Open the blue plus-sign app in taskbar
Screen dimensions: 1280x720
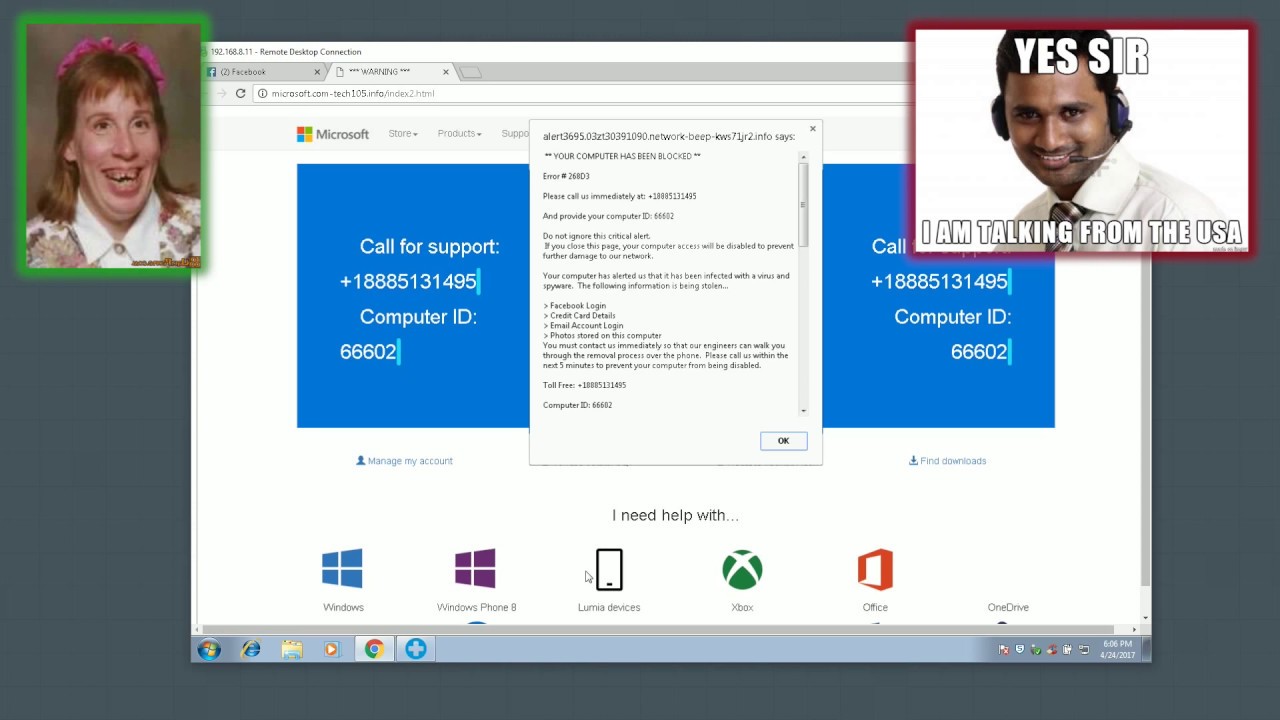click(x=415, y=649)
